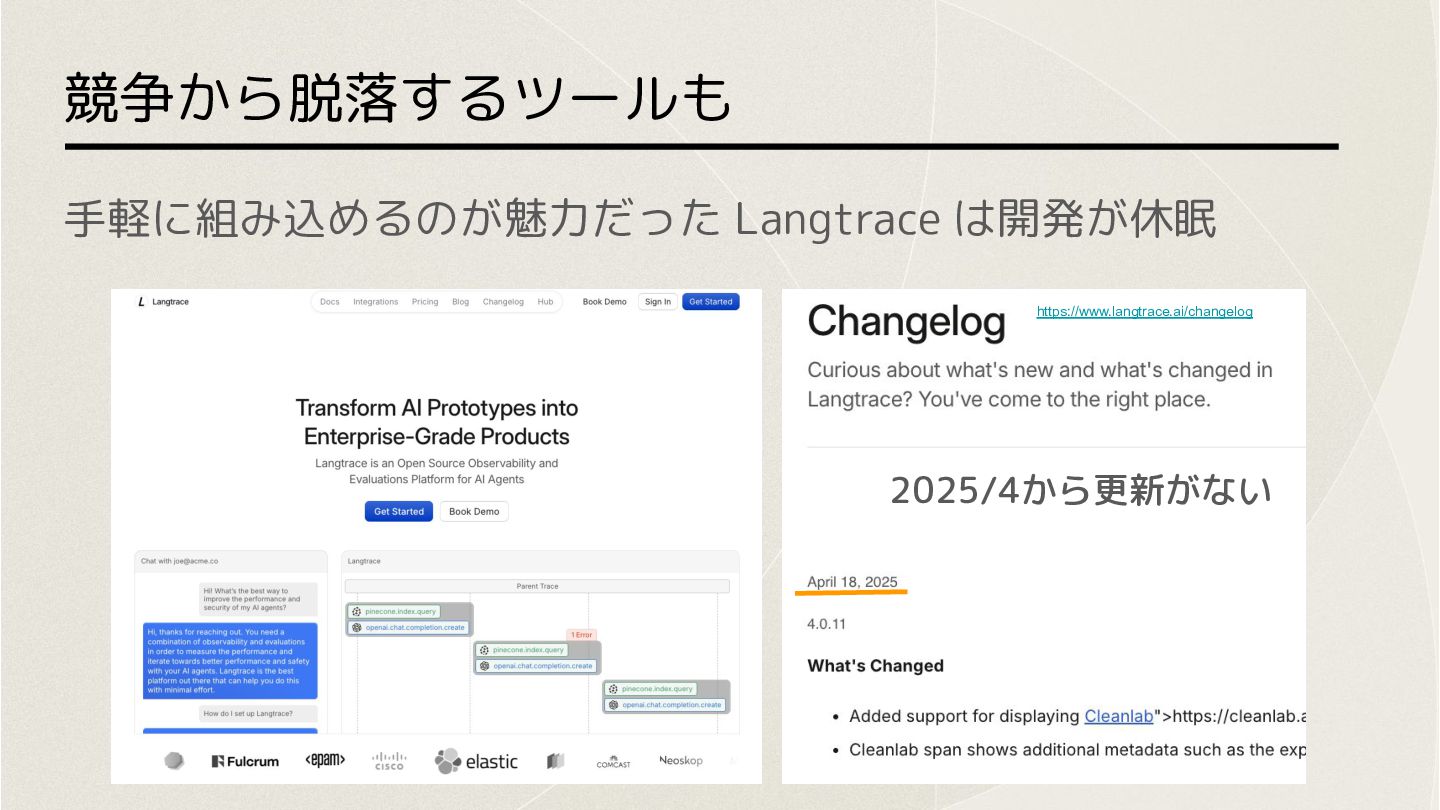Click the '2025/4から更新がない' annotation text

tap(1081, 491)
